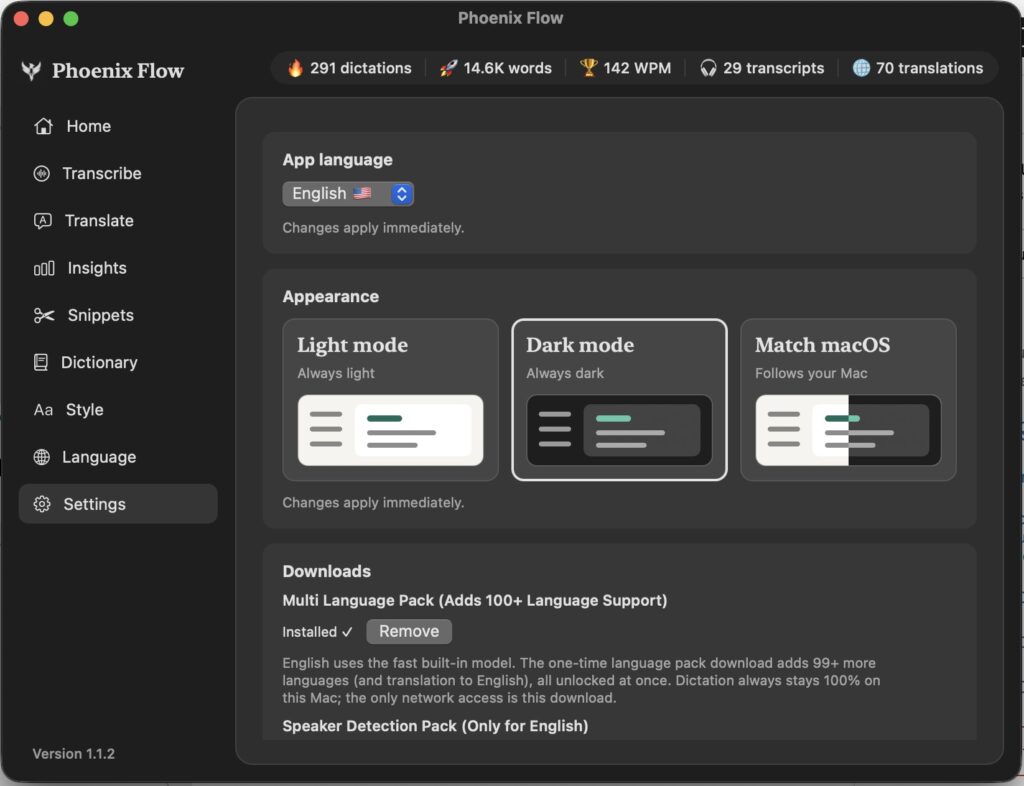Viewport: 1024px width, 786px height.
Task: Open the Home page
Action: [x=118, y=126]
